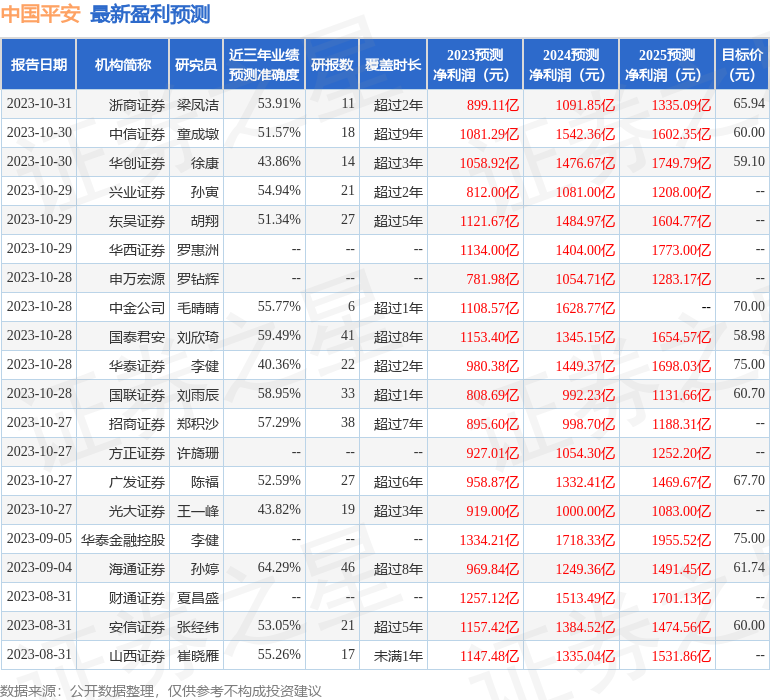Click the 数据来源 disclaimer footer text
Viewport: 770px width, 700px height.
pyautogui.click(x=161, y=691)
